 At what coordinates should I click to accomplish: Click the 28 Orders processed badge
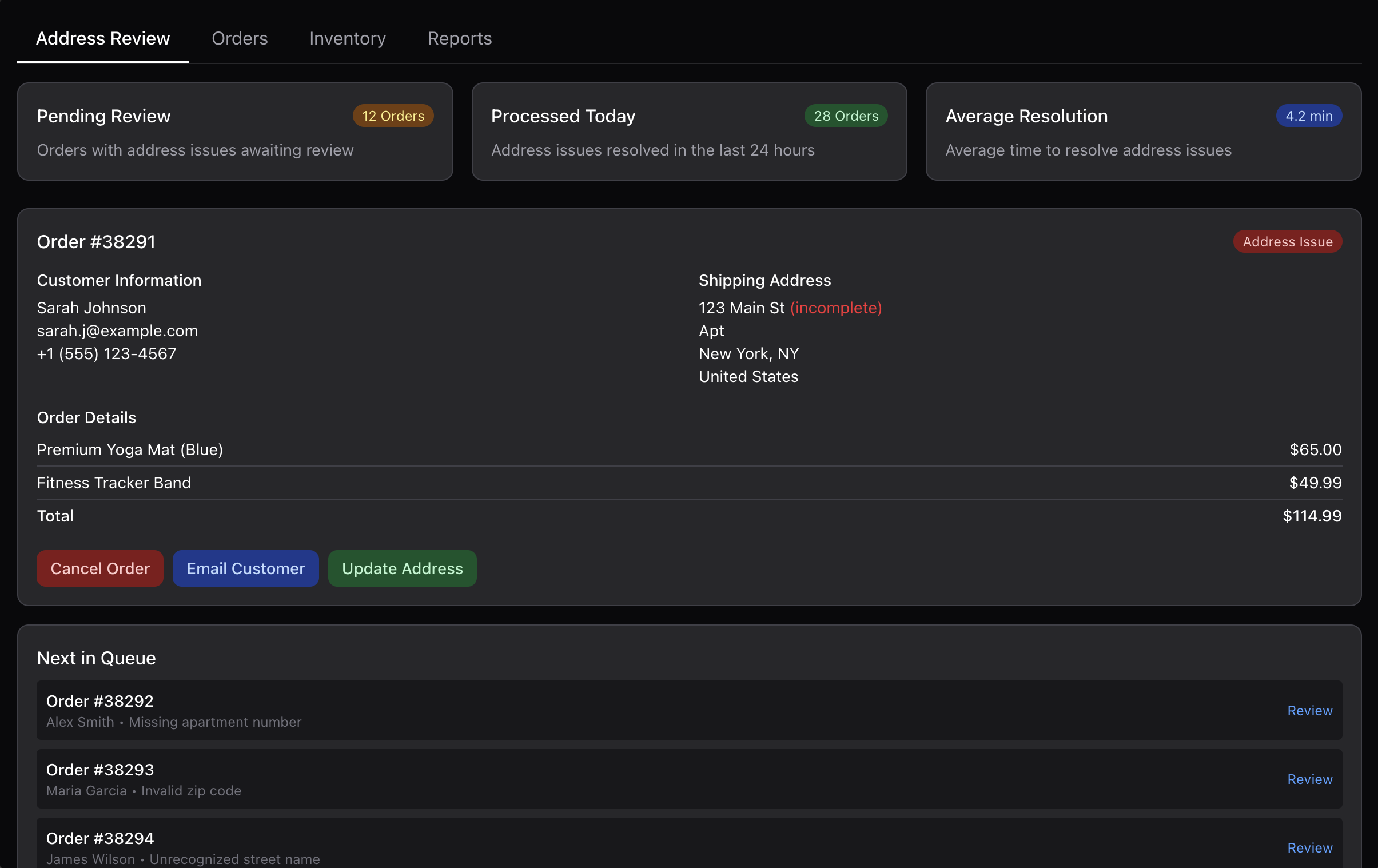point(846,116)
